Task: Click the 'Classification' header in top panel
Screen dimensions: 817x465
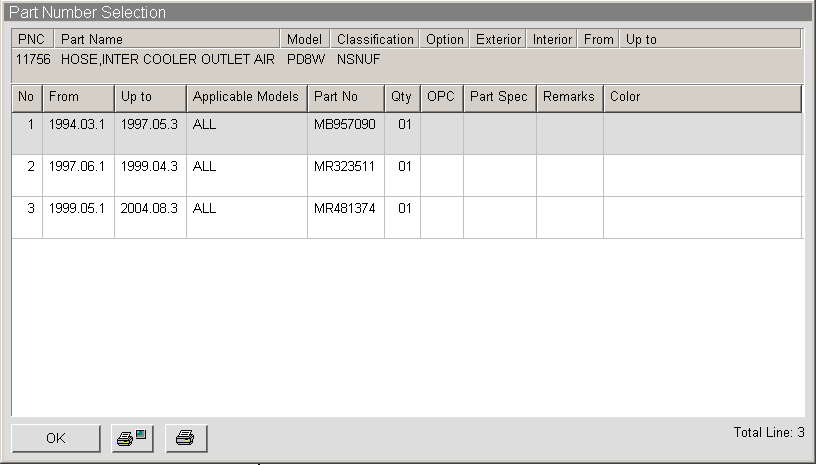Action: (x=375, y=39)
